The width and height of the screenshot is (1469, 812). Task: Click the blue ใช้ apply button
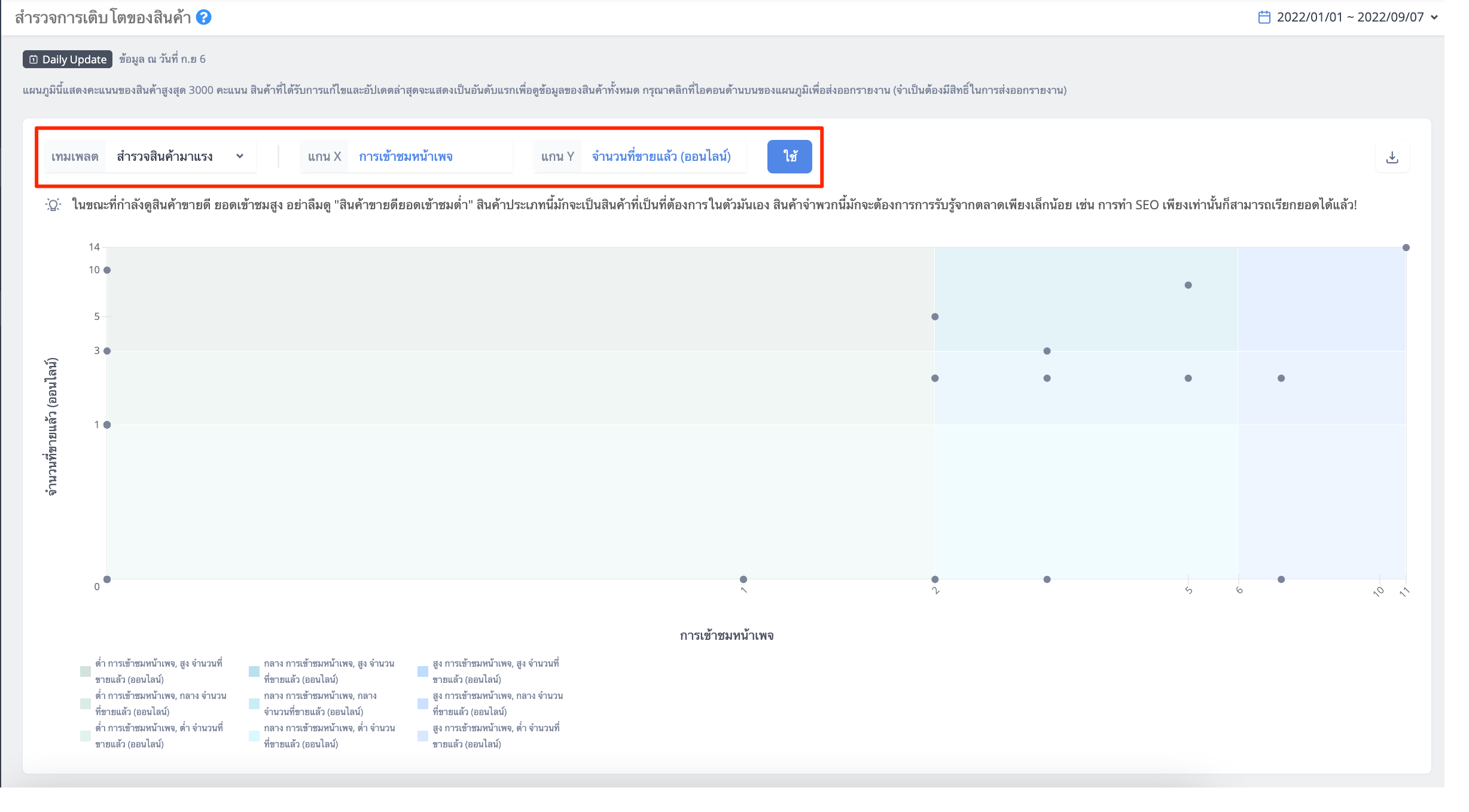tap(790, 157)
